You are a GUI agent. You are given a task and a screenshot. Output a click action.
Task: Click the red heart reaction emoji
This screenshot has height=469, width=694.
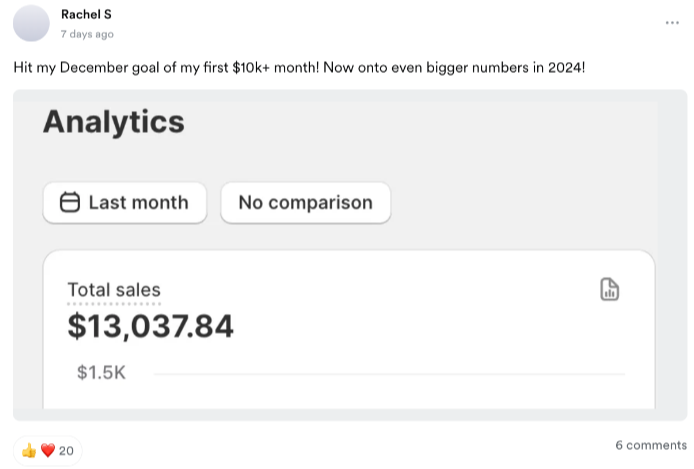[x=46, y=451]
